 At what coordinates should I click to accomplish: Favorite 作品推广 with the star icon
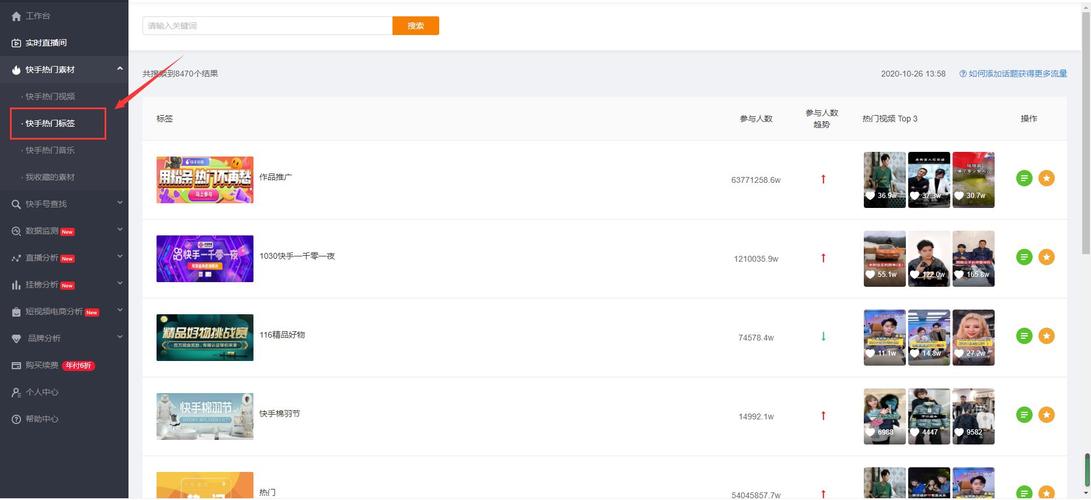(1046, 179)
